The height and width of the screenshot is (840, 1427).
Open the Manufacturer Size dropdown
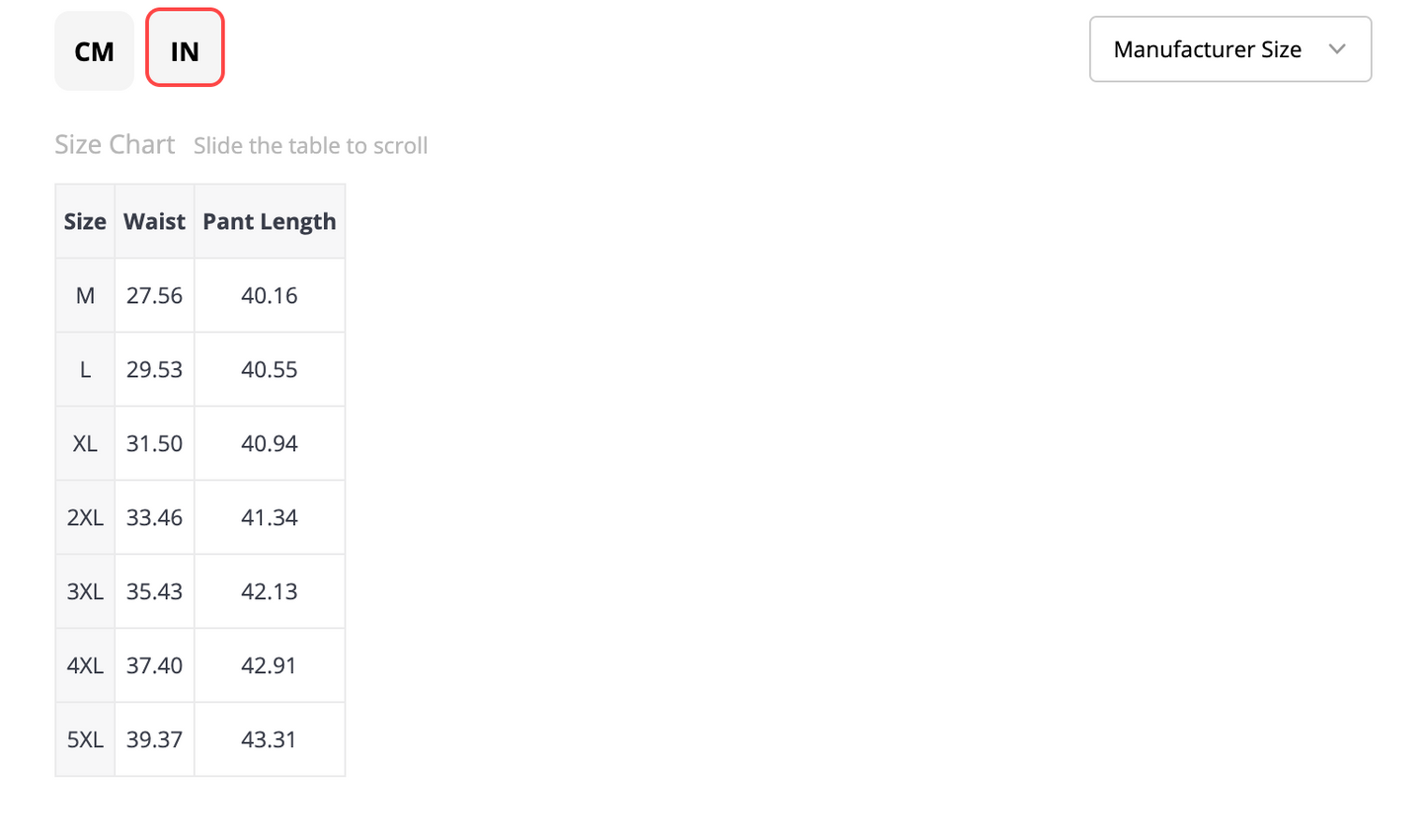pos(1229,49)
